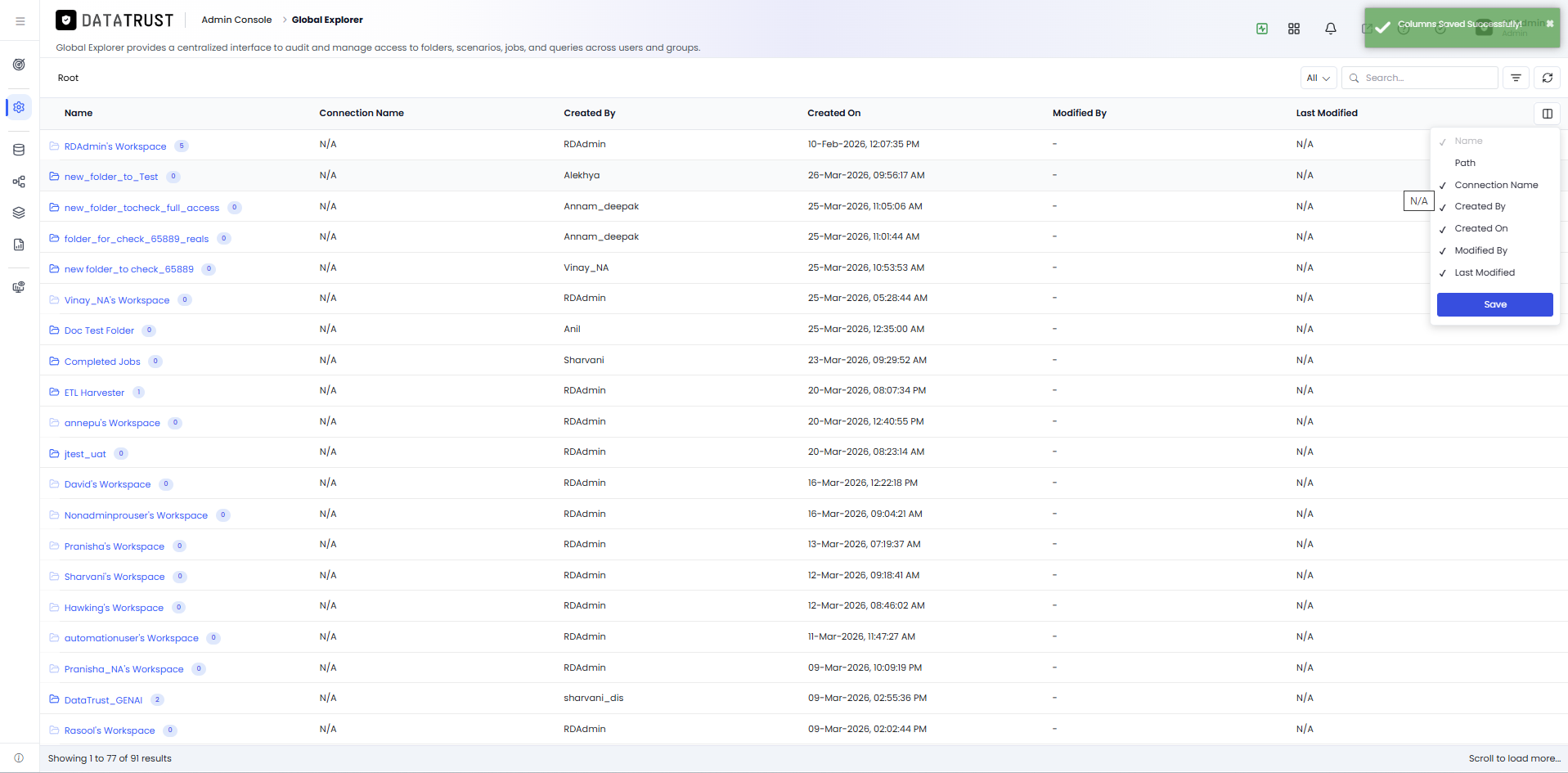Toggle the Modified By column option
The width and height of the screenshot is (1568, 773).
(1480, 250)
